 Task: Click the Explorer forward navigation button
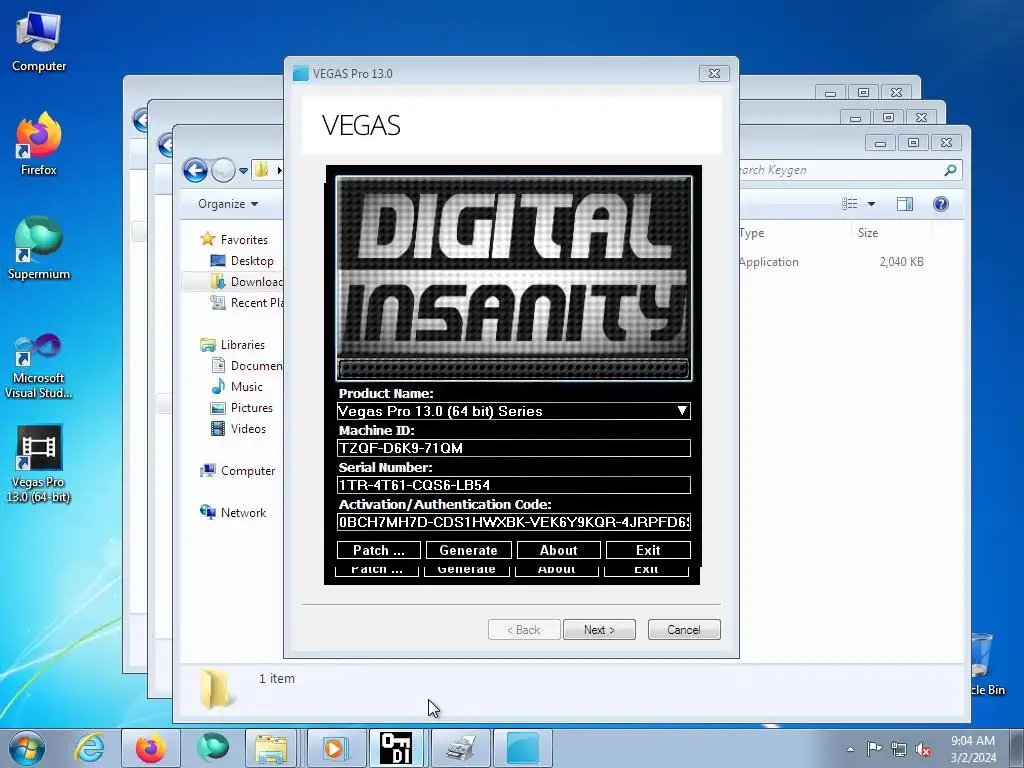223,170
